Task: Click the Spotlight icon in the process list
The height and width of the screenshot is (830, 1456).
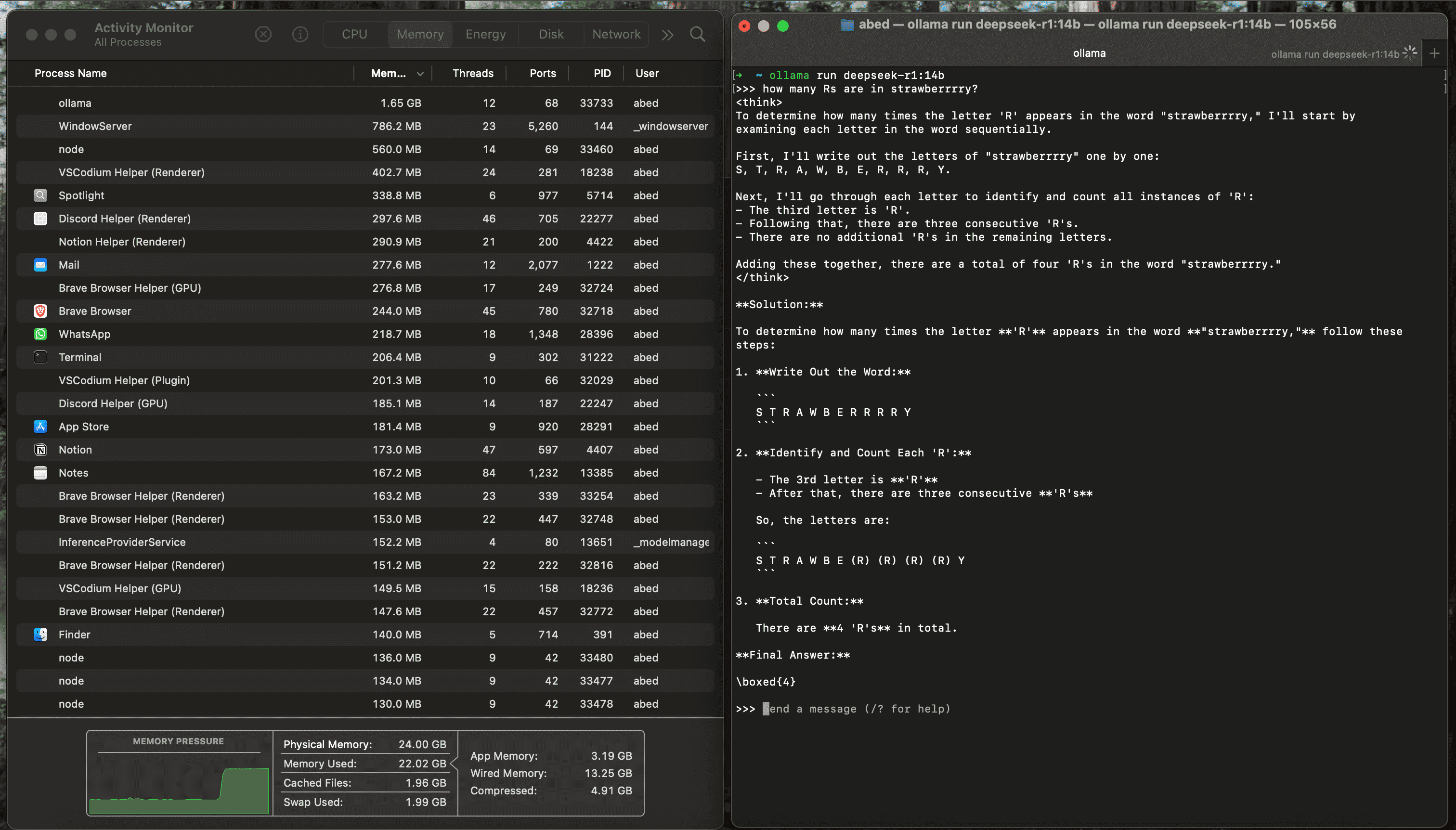Action: pyautogui.click(x=40, y=195)
